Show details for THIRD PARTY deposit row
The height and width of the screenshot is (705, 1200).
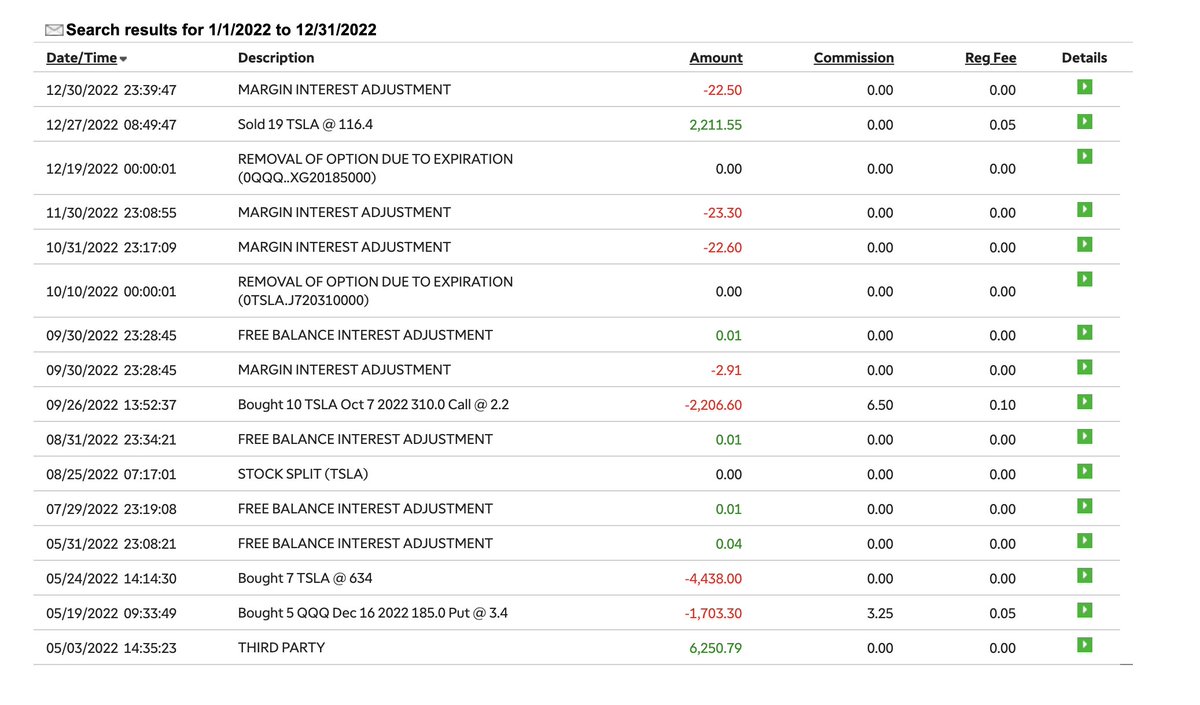(1085, 645)
